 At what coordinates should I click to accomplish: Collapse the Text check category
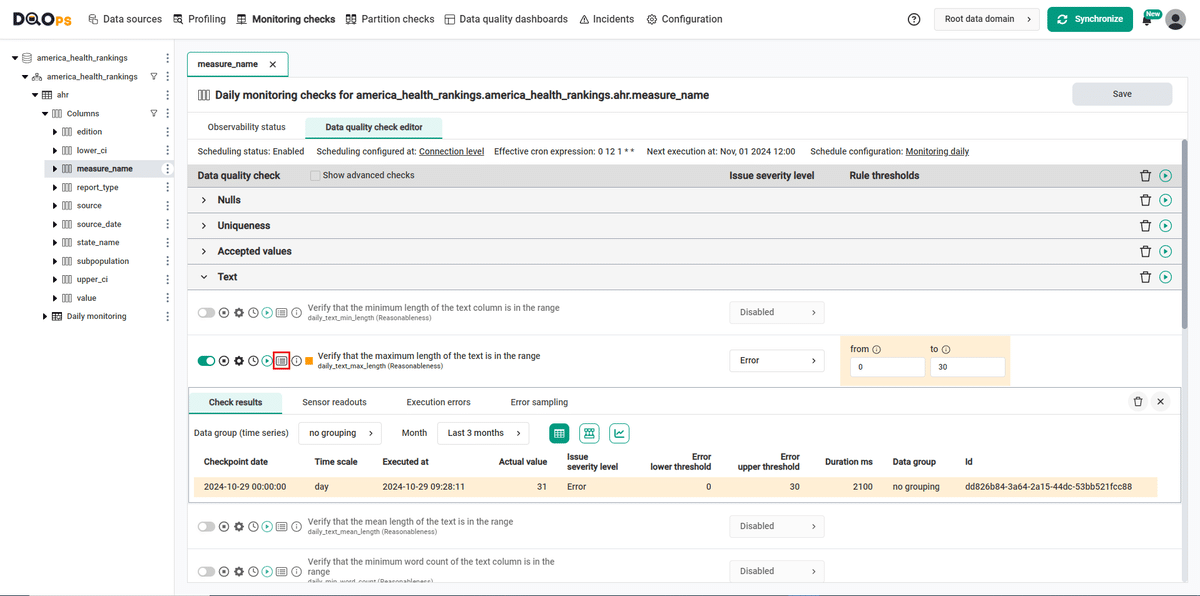pos(204,277)
